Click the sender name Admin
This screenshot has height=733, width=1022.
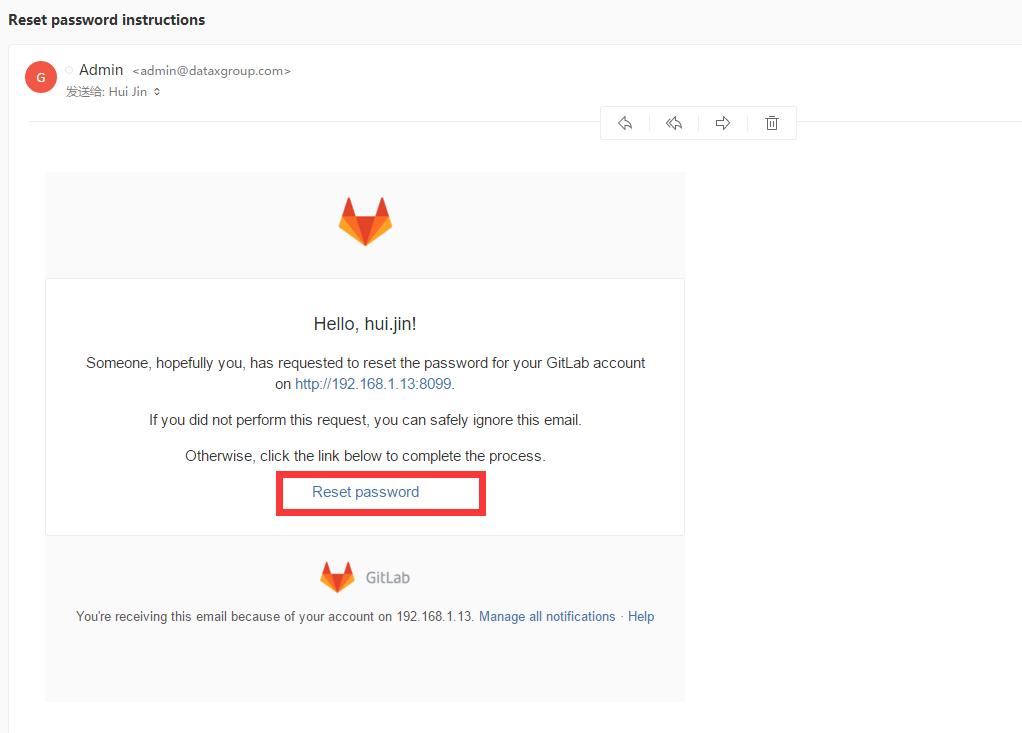click(x=101, y=70)
